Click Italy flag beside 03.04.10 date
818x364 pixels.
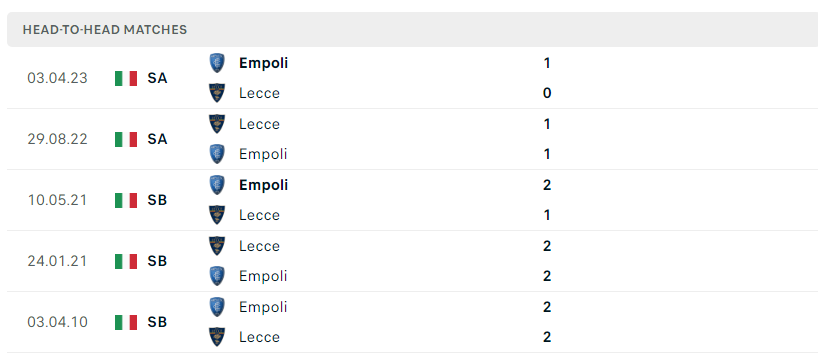point(126,322)
